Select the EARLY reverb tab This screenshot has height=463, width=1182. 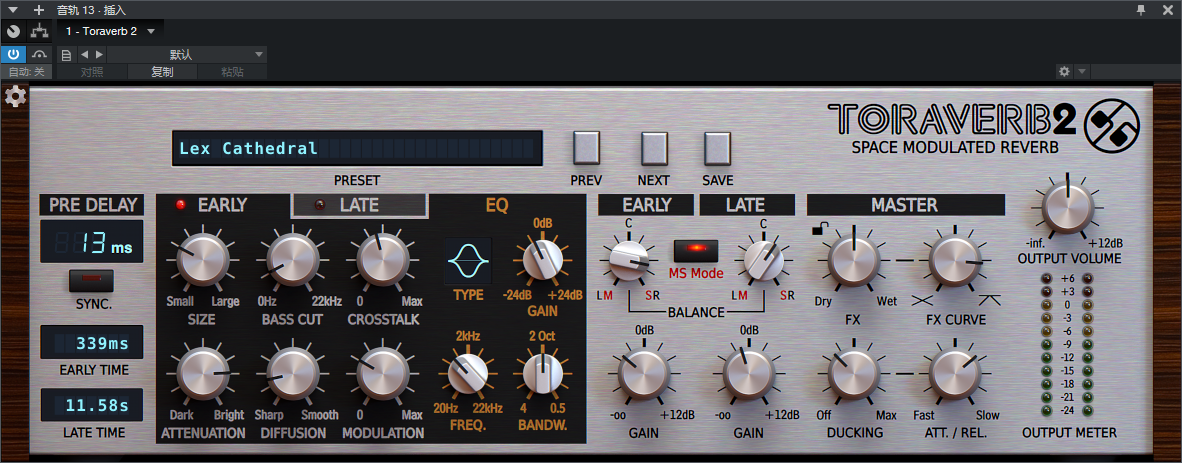click(222, 205)
